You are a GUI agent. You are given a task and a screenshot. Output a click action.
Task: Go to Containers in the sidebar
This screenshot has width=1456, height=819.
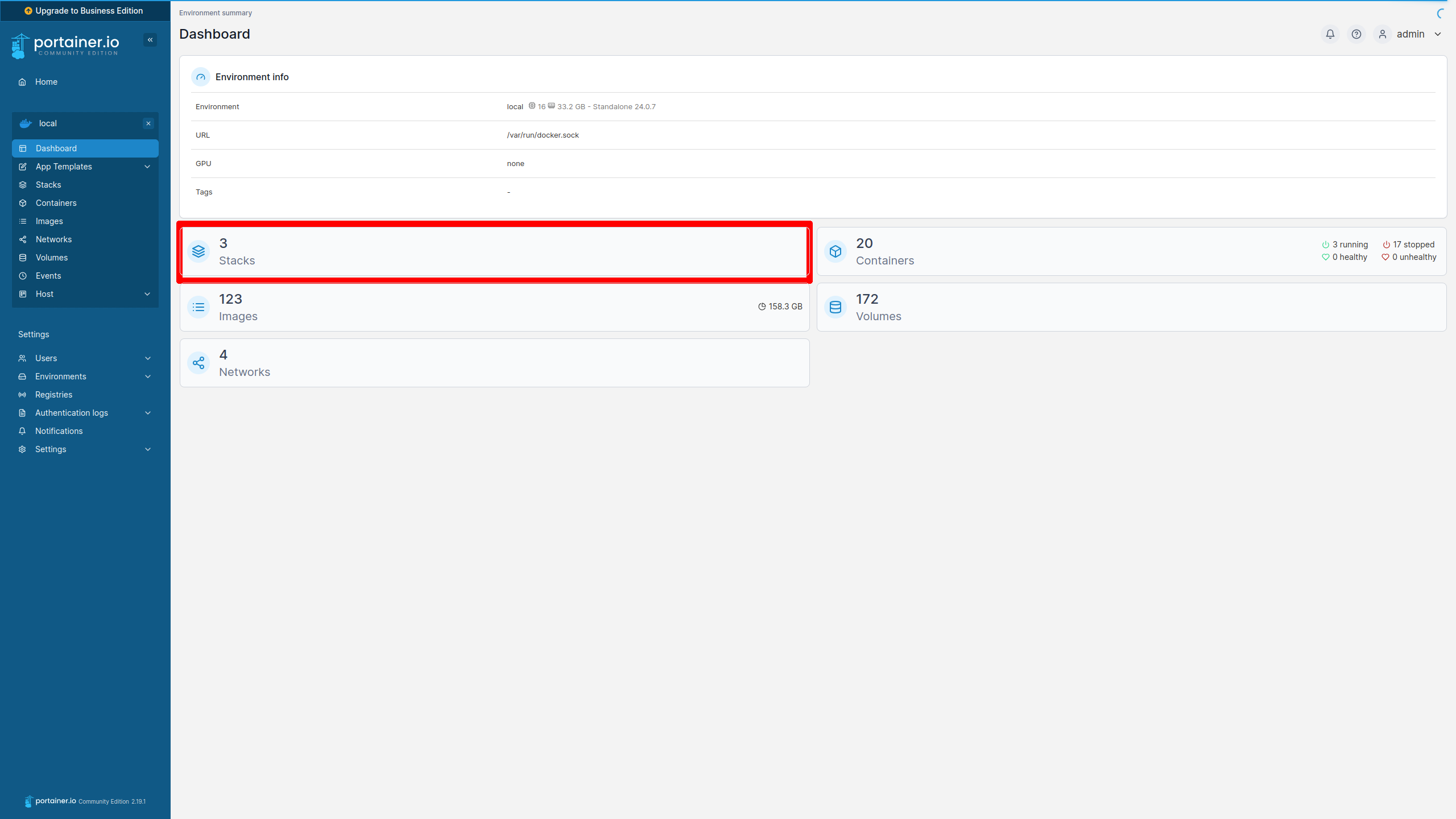tap(56, 203)
